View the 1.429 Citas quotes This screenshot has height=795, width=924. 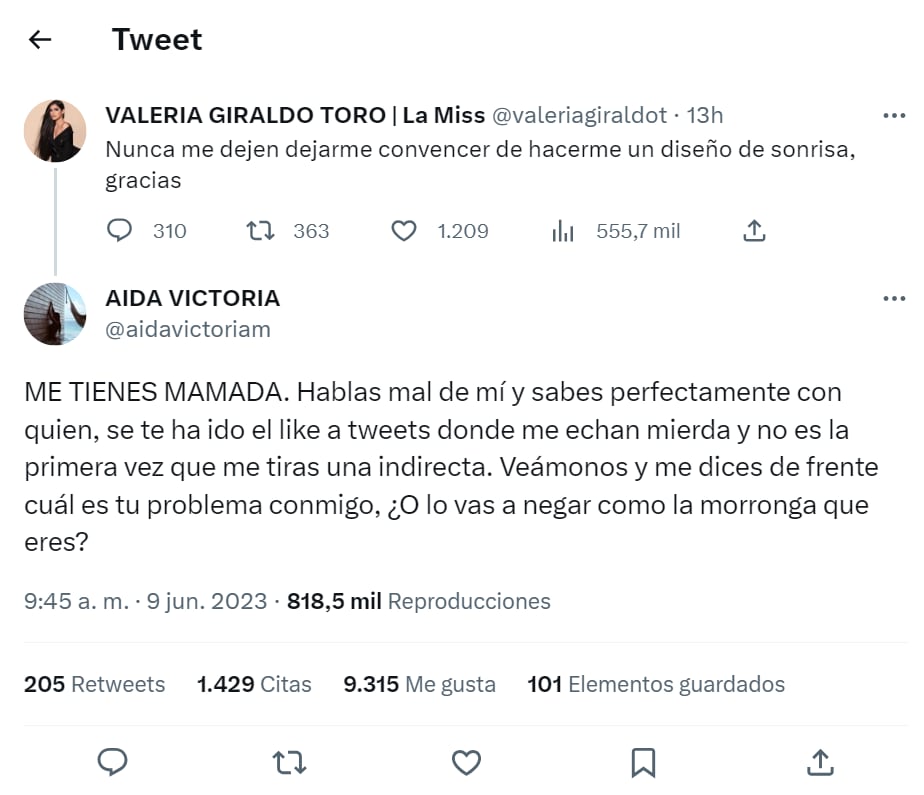tap(254, 684)
